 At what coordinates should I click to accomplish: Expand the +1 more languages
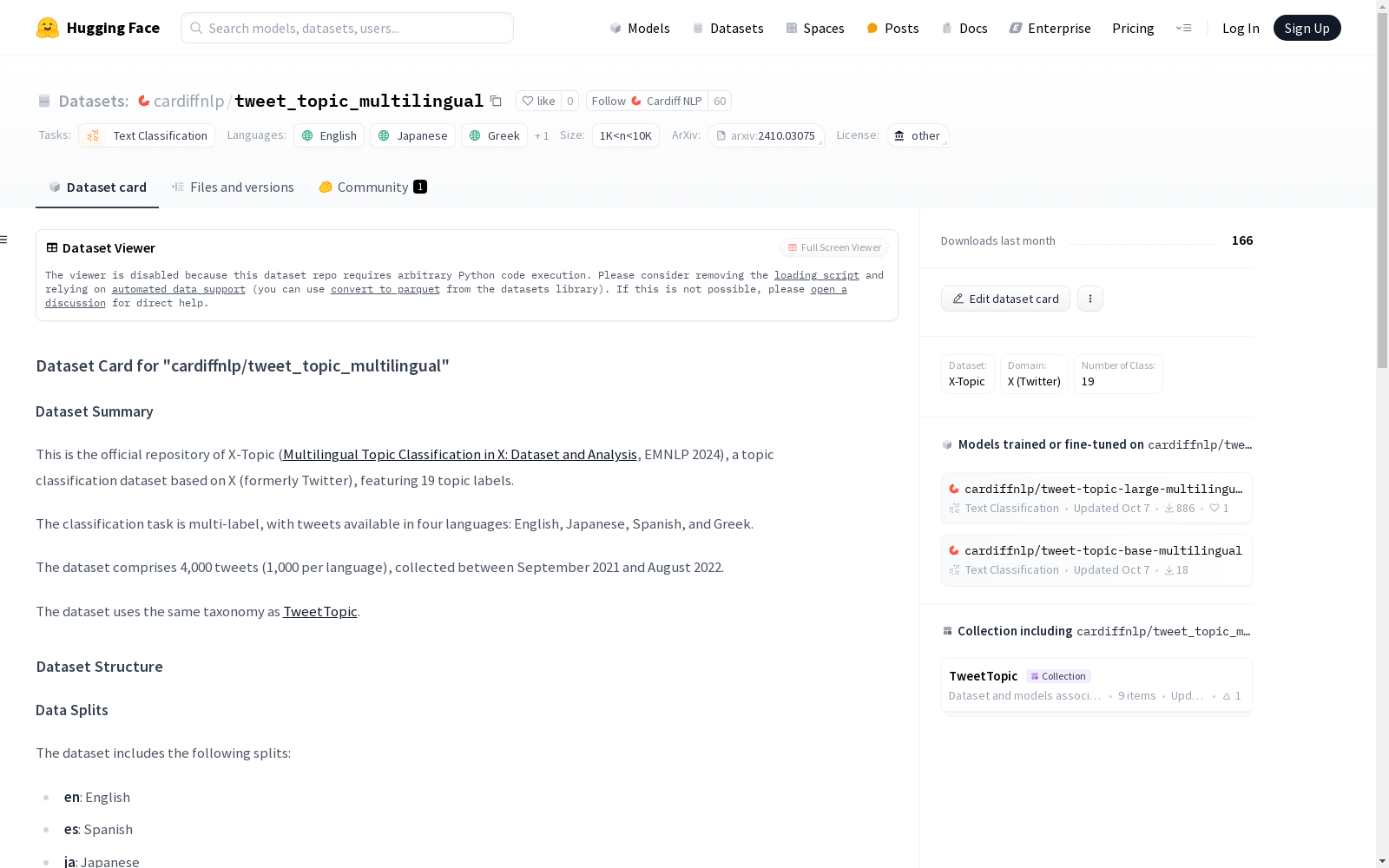click(542, 135)
